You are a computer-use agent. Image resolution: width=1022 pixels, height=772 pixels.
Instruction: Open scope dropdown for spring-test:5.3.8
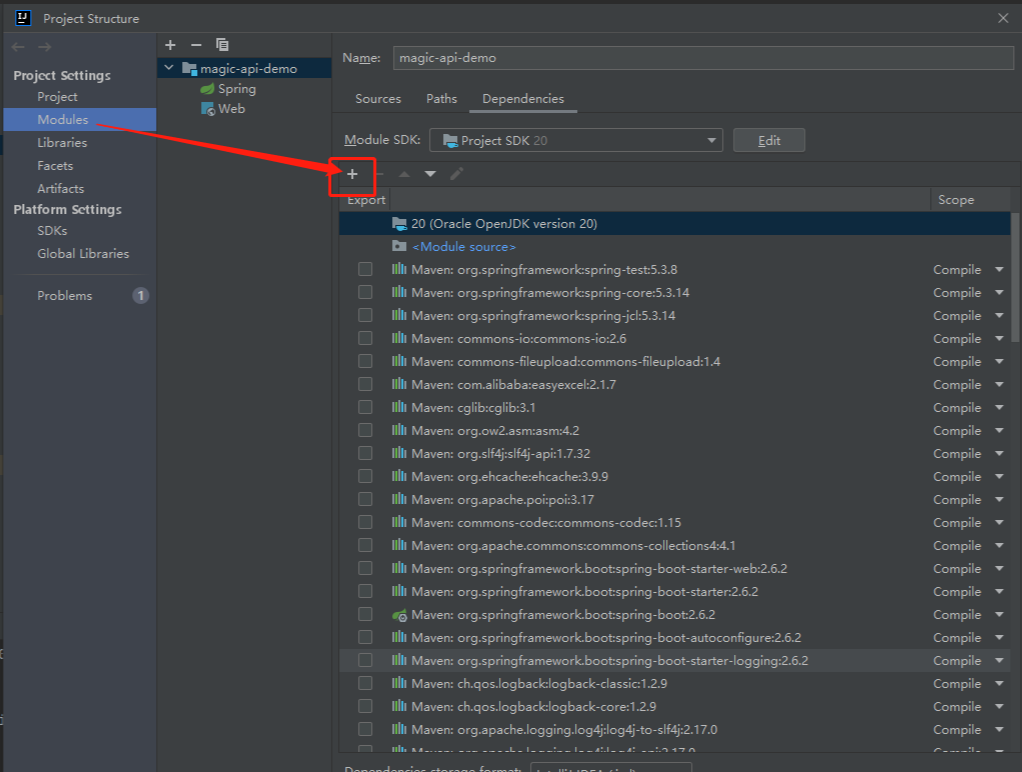pyautogui.click(x=999, y=269)
